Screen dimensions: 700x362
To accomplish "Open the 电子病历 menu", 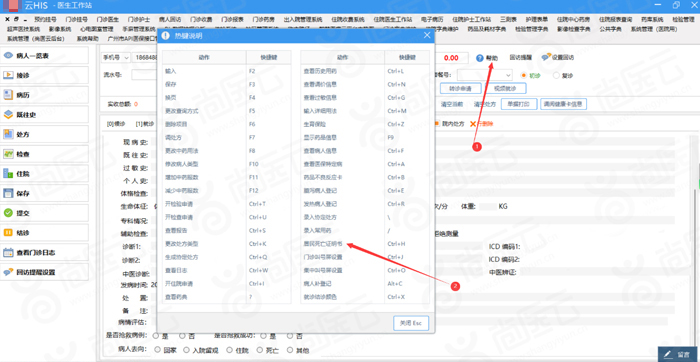I will (432, 20).
